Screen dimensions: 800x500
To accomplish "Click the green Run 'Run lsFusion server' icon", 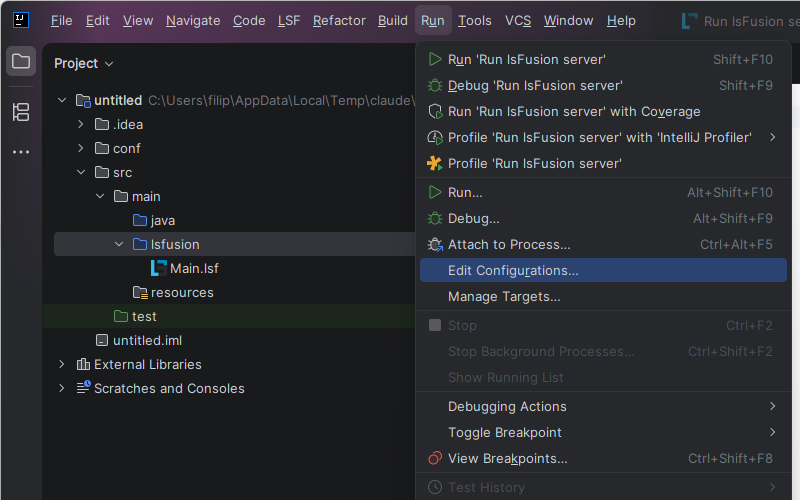I will [435, 59].
